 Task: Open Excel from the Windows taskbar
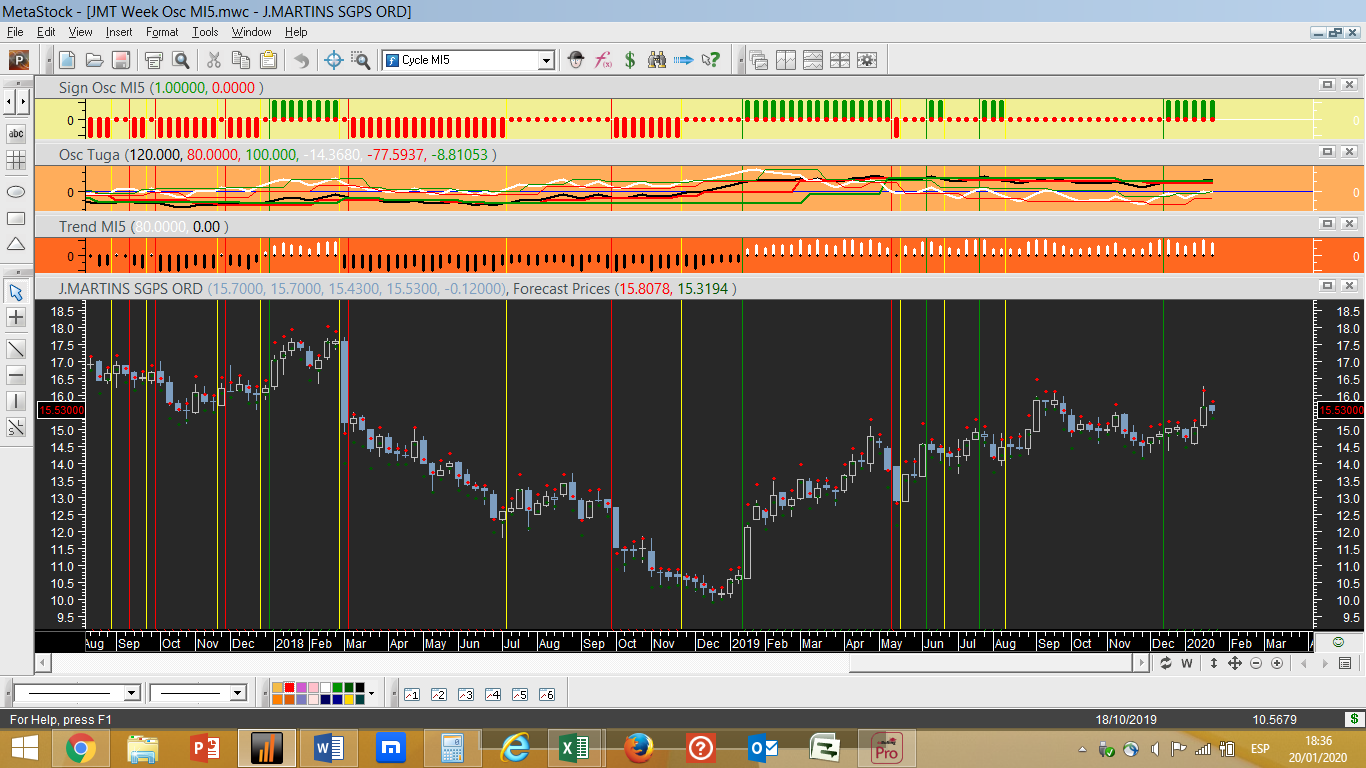pos(574,747)
